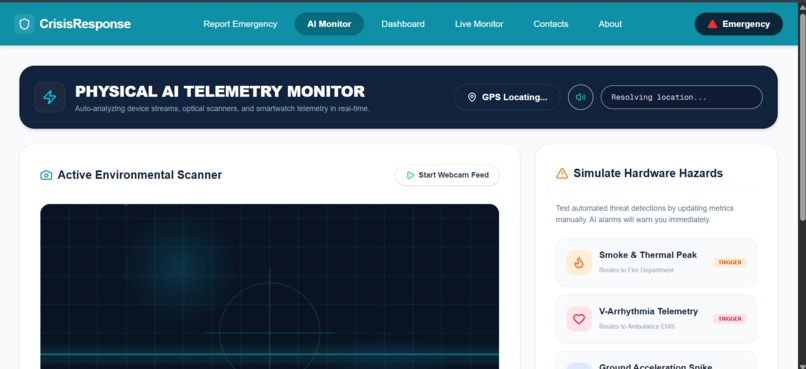Select the AI Monitor tab
This screenshot has width=806, height=369.
(x=329, y=24)
